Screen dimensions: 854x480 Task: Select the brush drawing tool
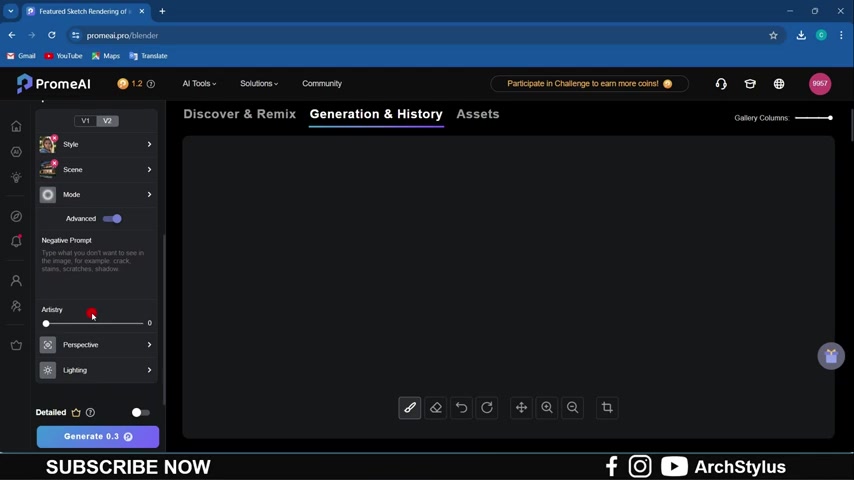point(410,408)
